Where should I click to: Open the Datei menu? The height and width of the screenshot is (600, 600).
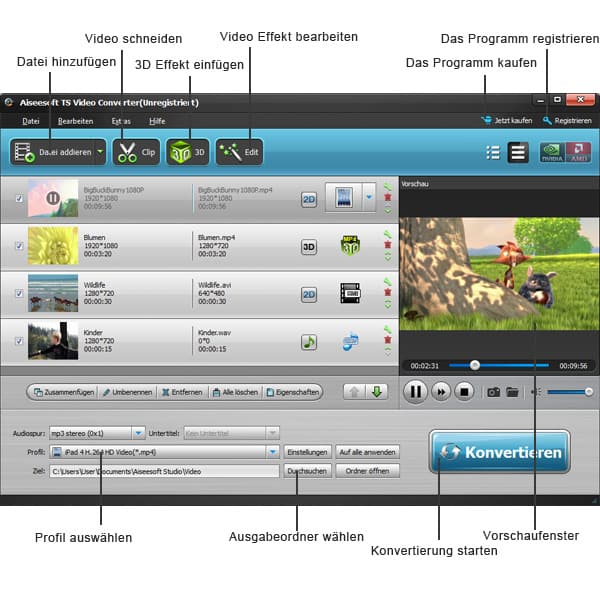[31, 121]
